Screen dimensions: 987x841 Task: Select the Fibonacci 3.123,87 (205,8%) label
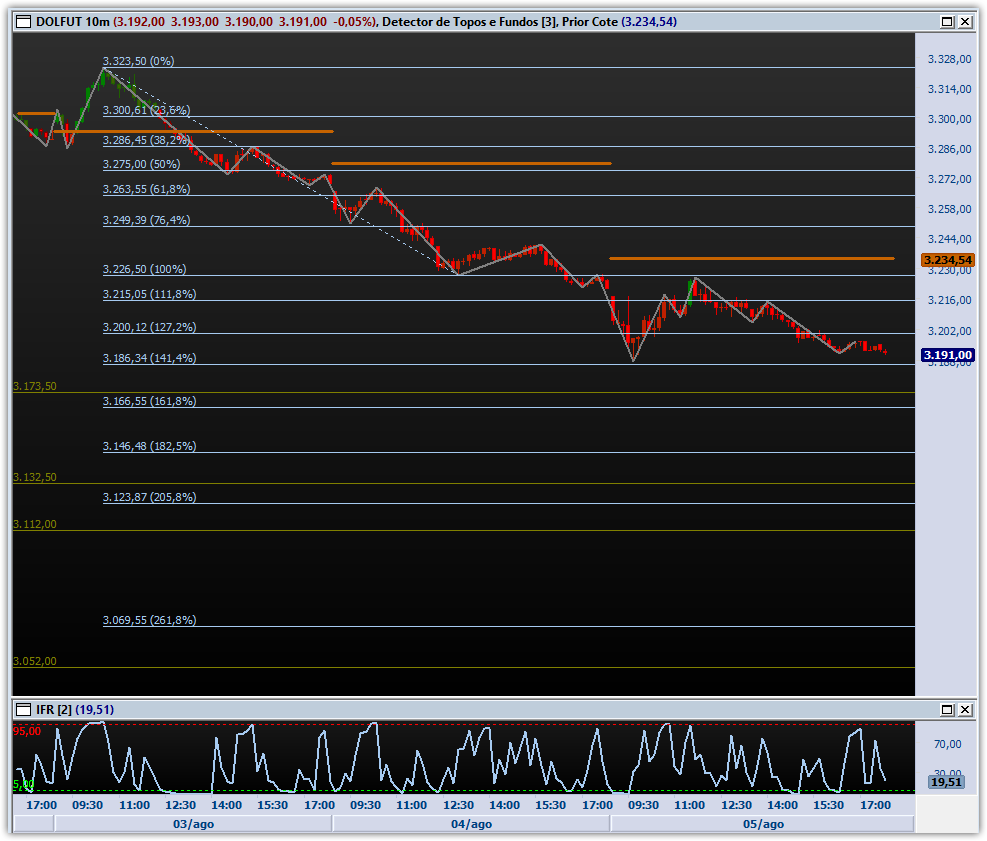click(150, 497)
